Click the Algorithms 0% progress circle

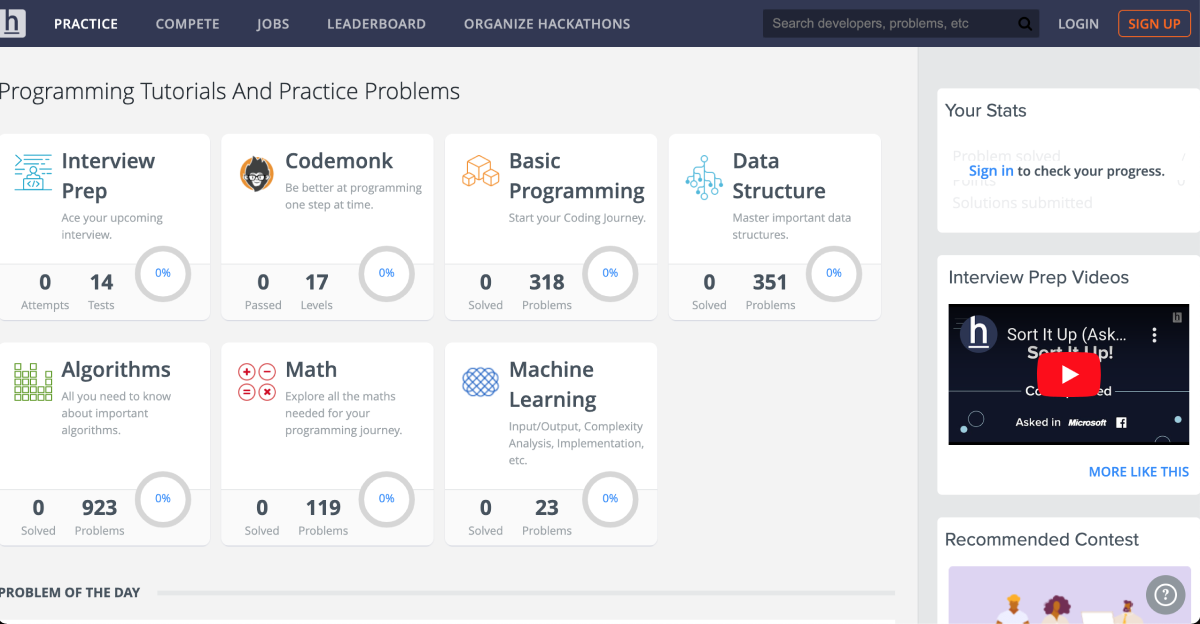(x=162, y=499)
